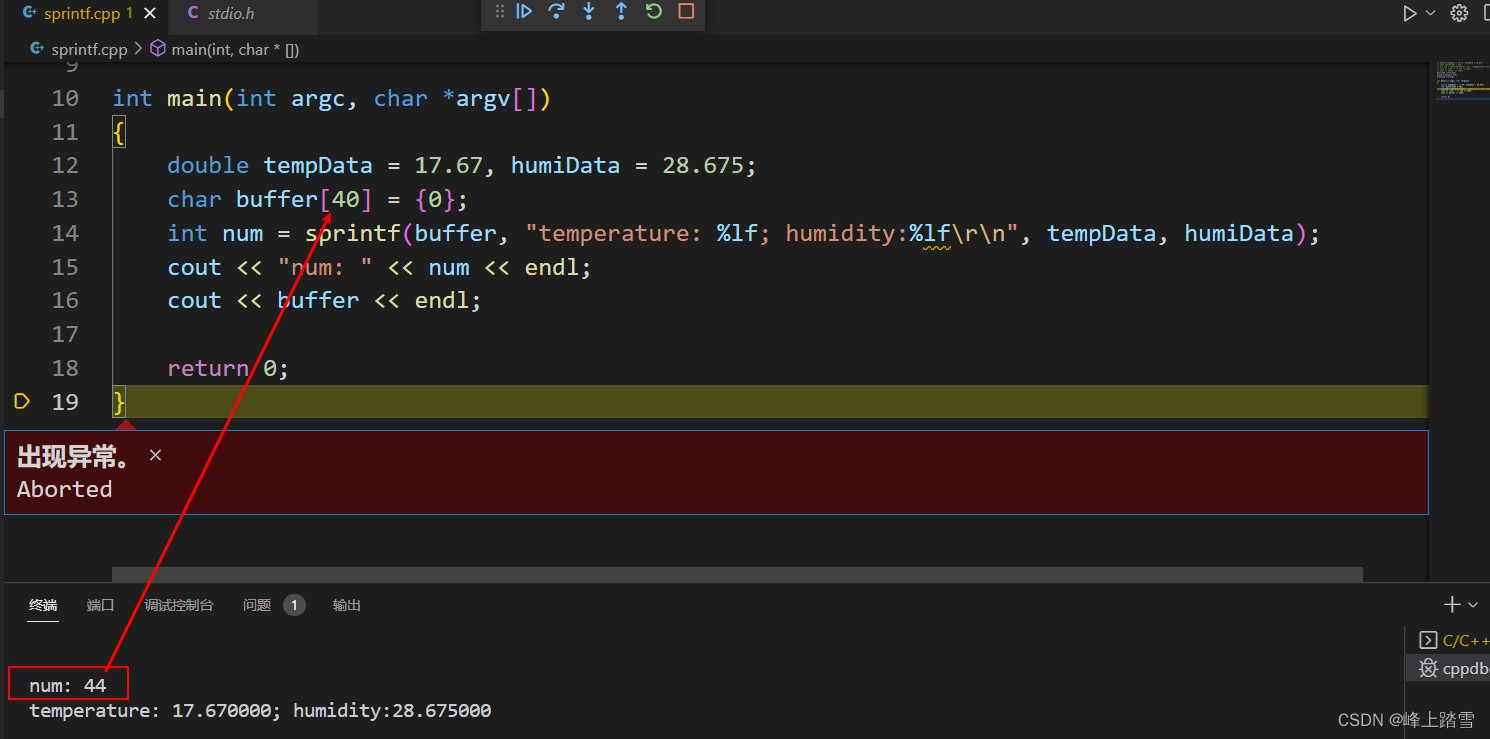The width and height of the screenshot is (1490, 739).
Task: Select the Step Over debug icon
Action: pyautogui.click(x=556, y=11)
